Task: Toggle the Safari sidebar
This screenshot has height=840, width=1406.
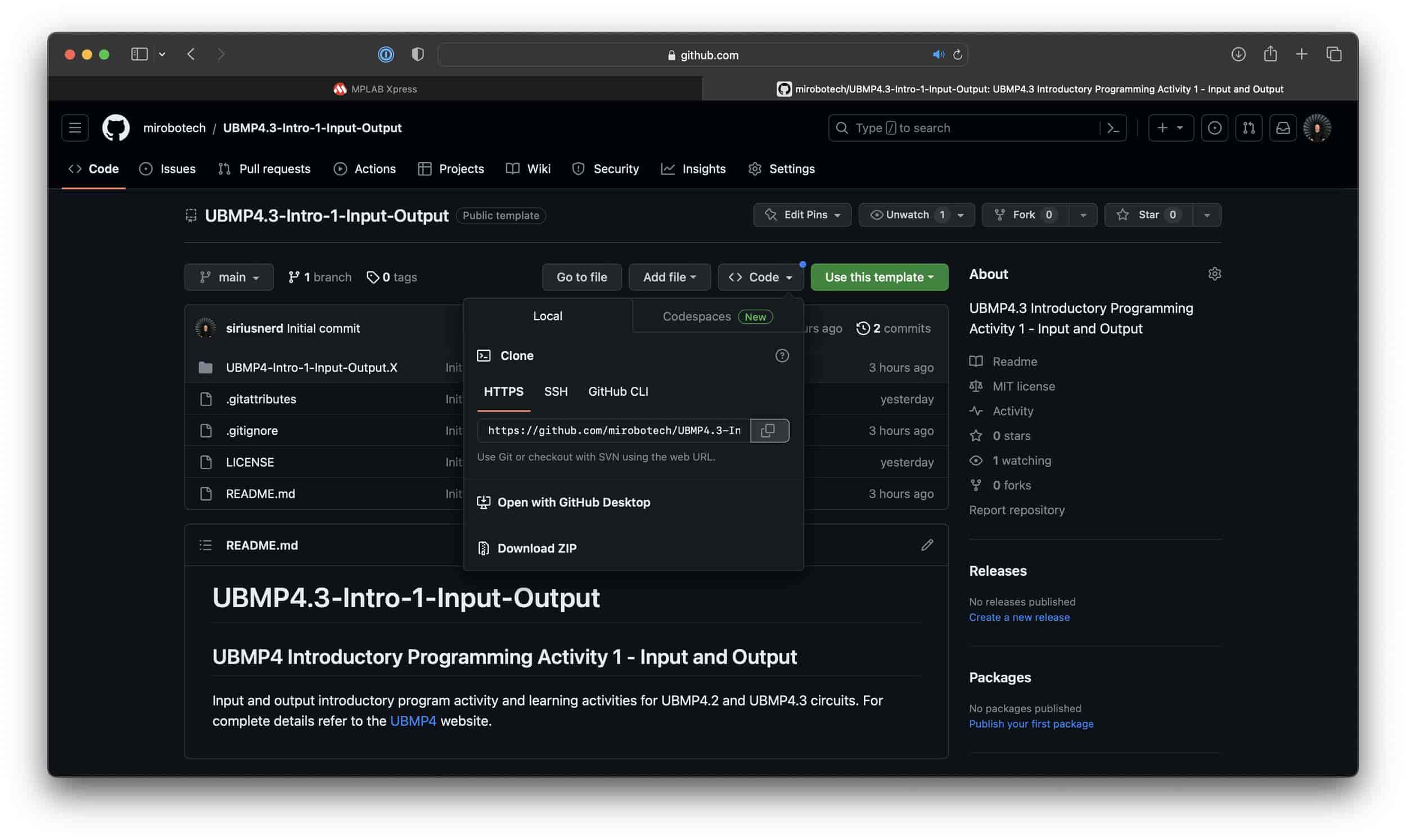Action: [x=139, y=55]
